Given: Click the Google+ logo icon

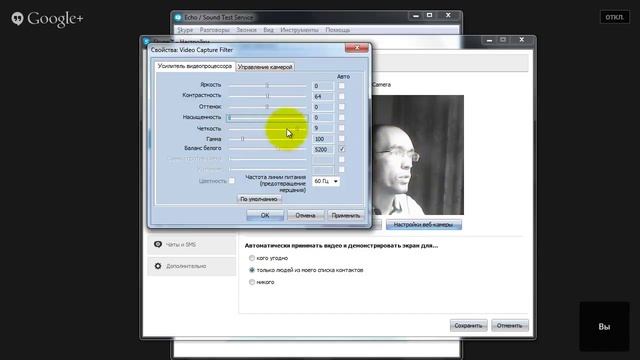Looking at the screenshot, I should click(17, 19).
